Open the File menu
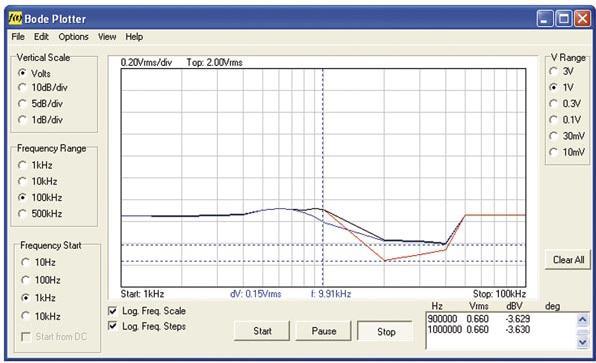The width and height of the screenshot is (596, 363). click(x=18, y=37)
